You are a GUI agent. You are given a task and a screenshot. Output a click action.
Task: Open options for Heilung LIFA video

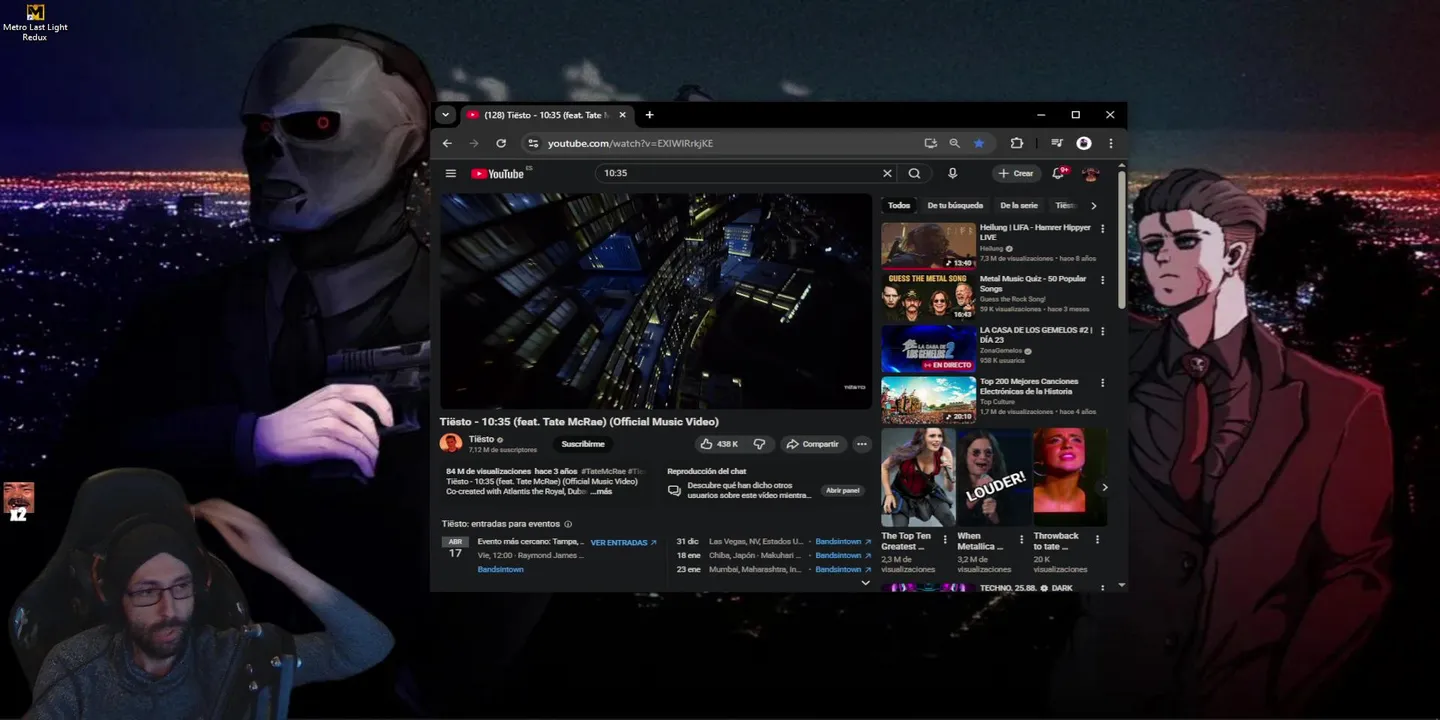click(1103, 229)
